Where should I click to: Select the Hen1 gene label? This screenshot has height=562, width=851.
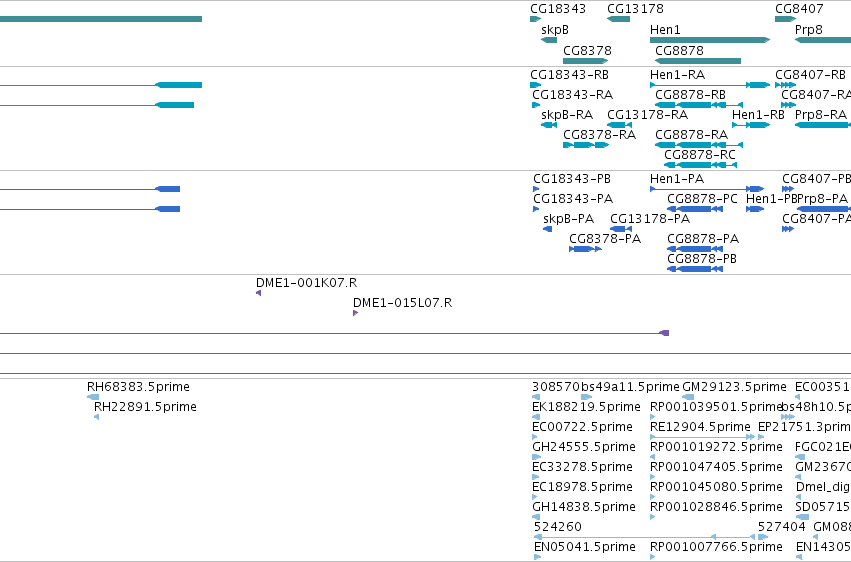coord(665,30)
